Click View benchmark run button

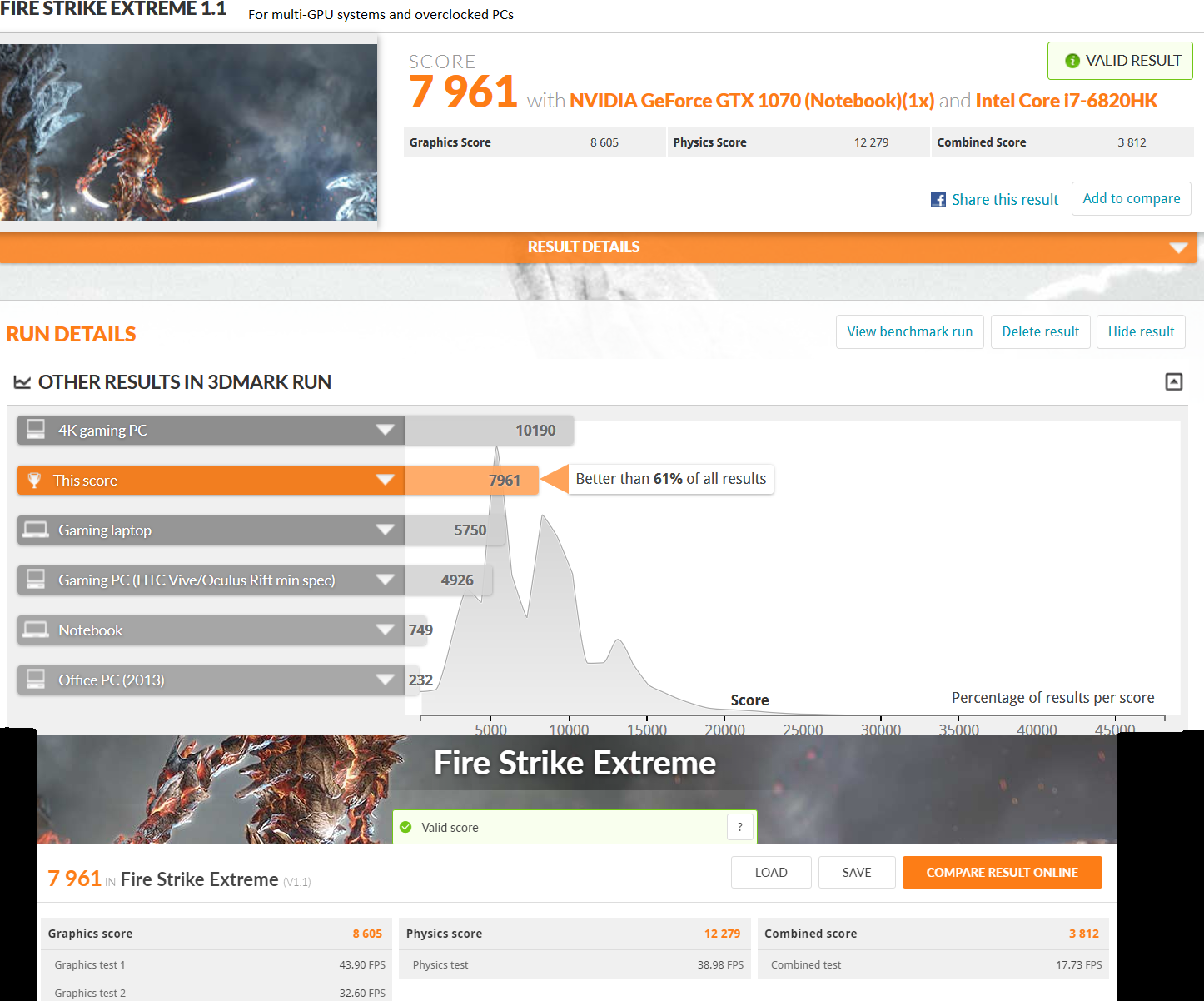point(910,331)
